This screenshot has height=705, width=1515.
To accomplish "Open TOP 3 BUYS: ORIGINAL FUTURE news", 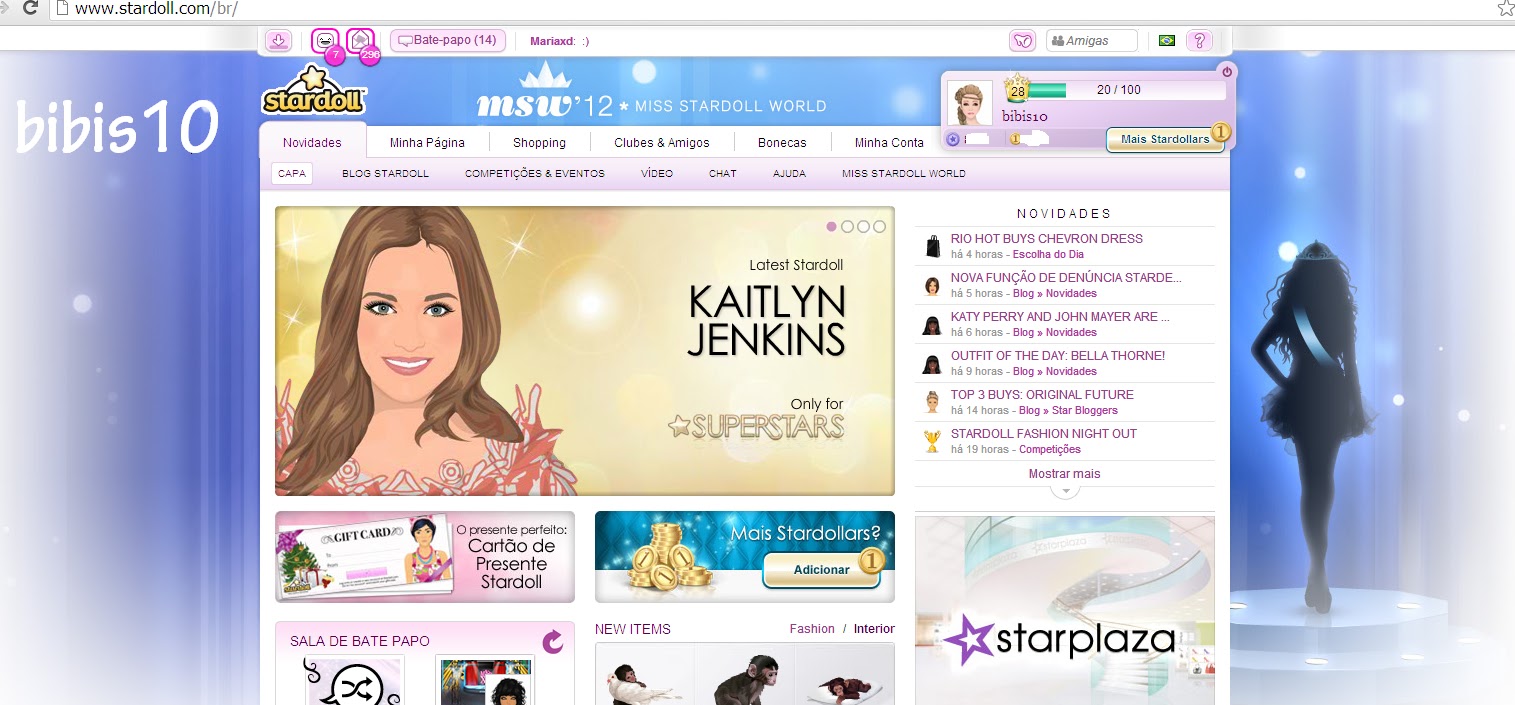I will click(1042, 395).
